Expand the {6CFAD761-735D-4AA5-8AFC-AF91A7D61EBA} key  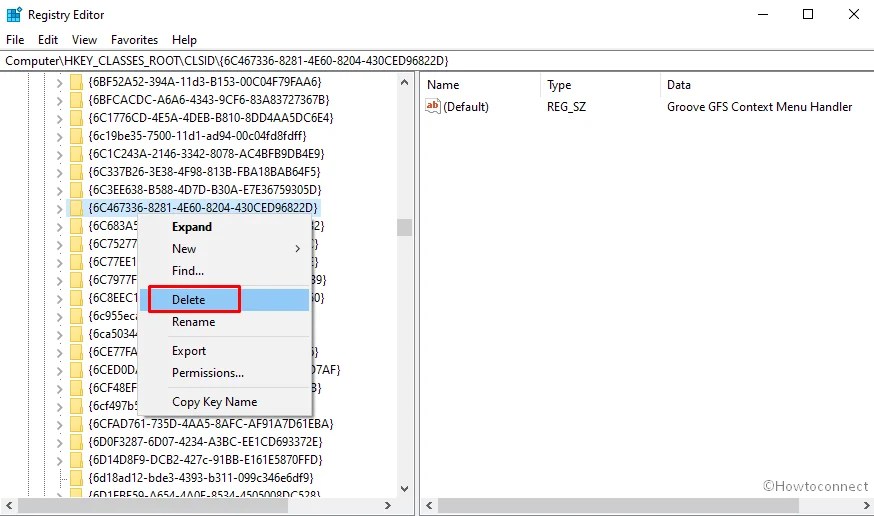coord(60,425)
